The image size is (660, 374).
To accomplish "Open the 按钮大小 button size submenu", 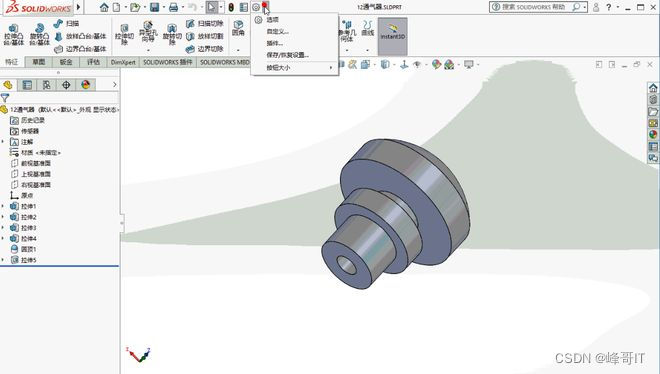I will [295, 67].
